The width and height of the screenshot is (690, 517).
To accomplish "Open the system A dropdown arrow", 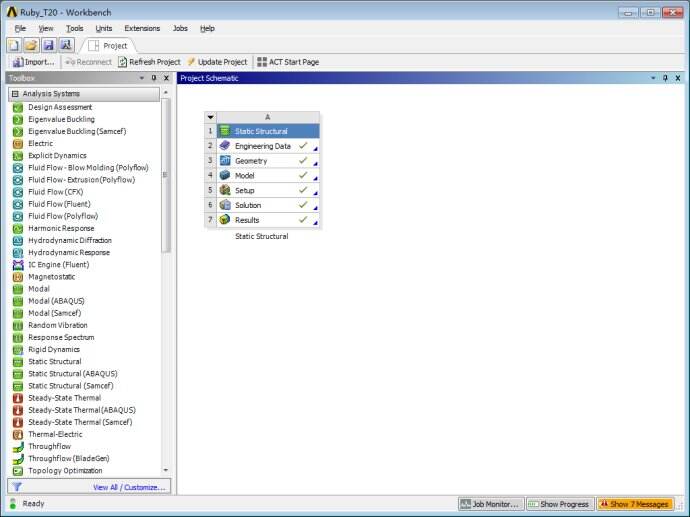I will point(210,117).
